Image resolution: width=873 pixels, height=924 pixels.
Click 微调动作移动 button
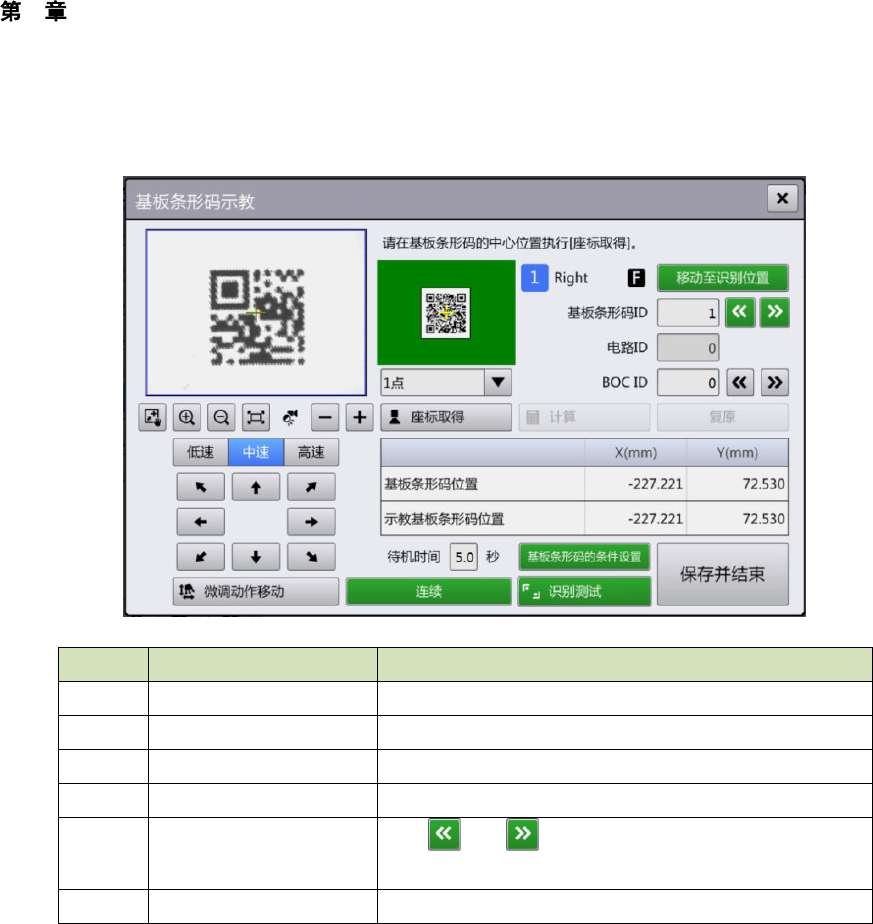click(x=256, y=591)
